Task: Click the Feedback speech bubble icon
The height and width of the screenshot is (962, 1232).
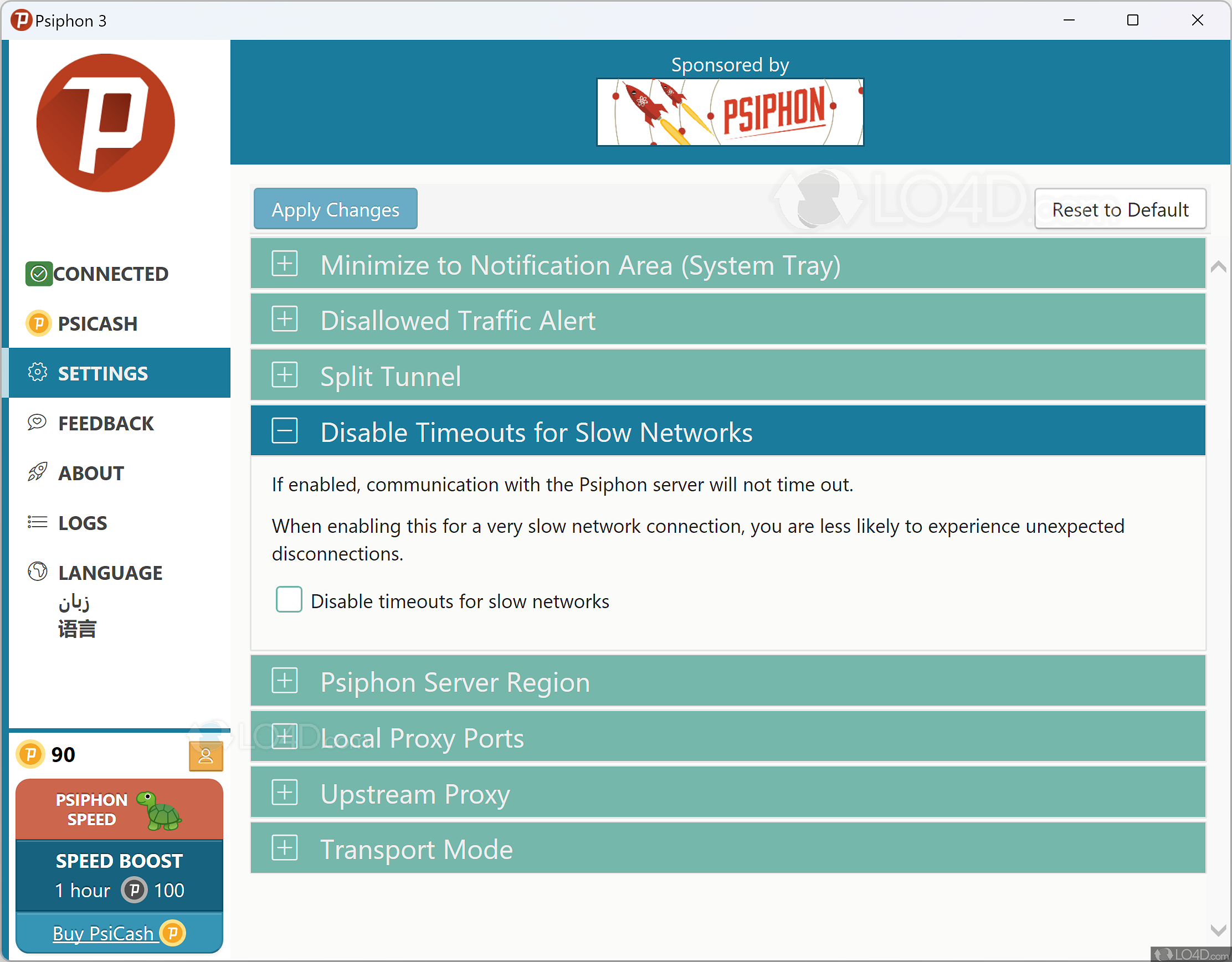Action: click(x=37, y=423)
